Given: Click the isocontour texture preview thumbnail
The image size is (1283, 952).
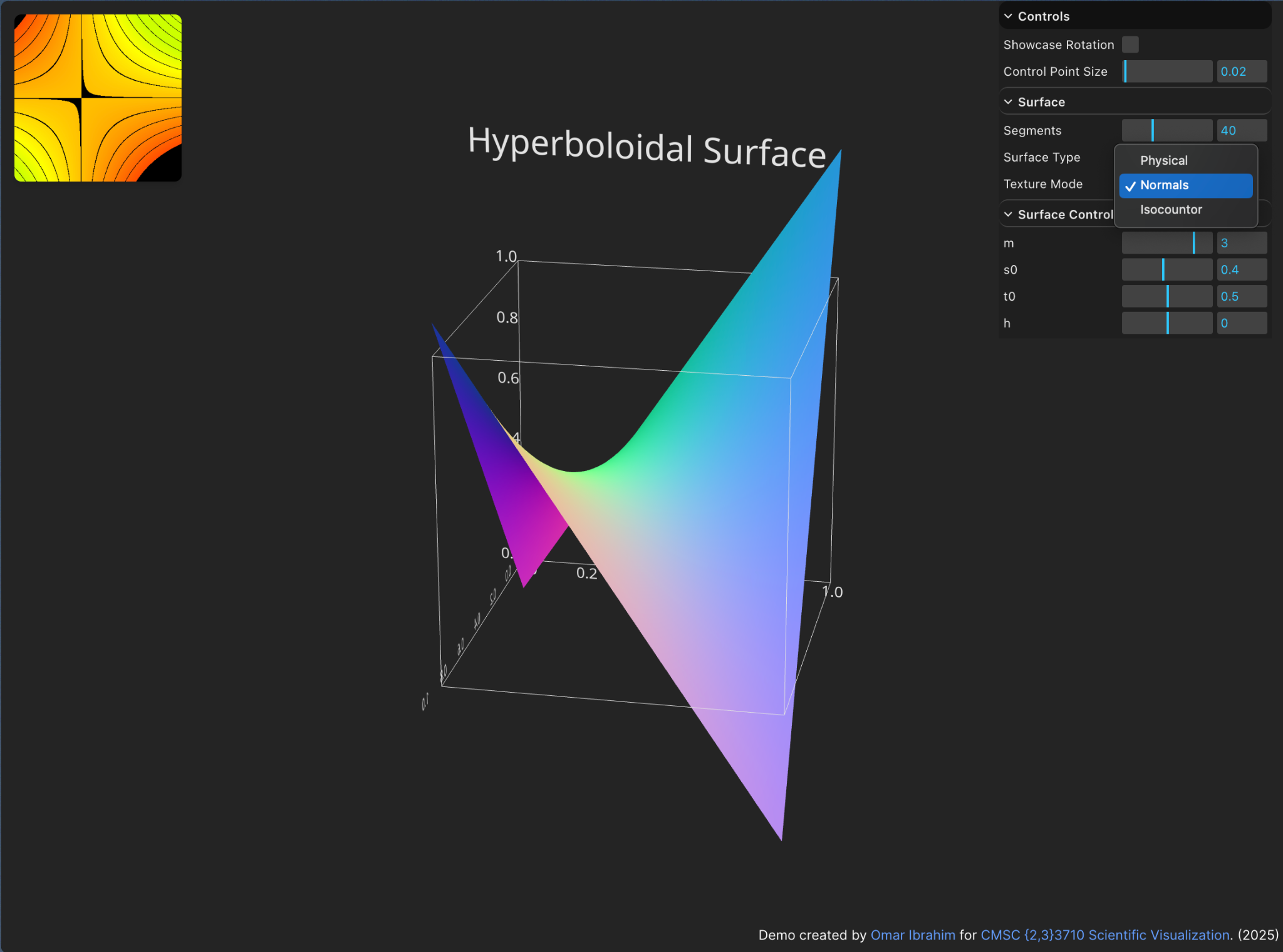Looking at the screenshot, I should (x=97, y=98).
